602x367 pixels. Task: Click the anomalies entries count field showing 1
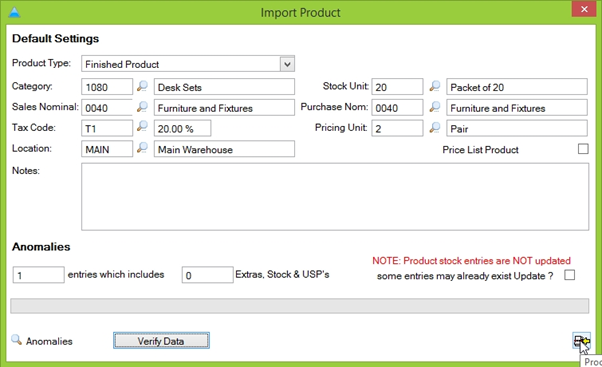point(38,275)
